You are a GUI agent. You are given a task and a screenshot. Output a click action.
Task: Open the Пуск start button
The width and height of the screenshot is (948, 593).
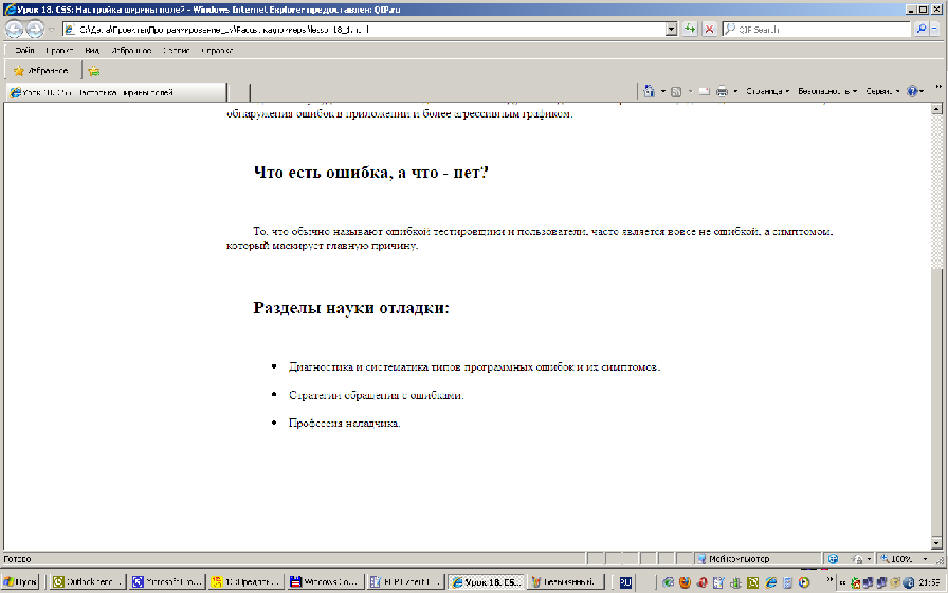tap(20, 581)
